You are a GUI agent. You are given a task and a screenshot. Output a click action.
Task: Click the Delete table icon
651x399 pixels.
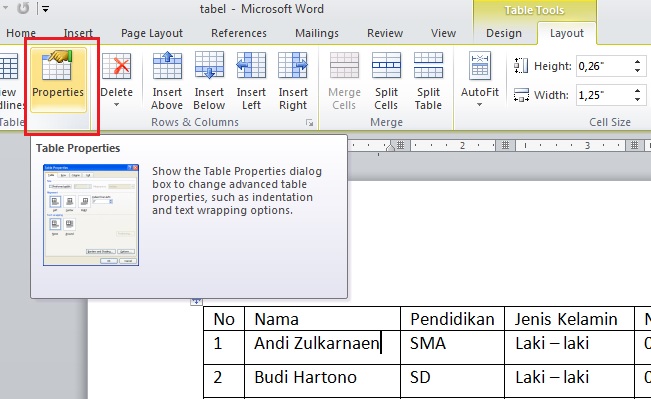(117, 66)
